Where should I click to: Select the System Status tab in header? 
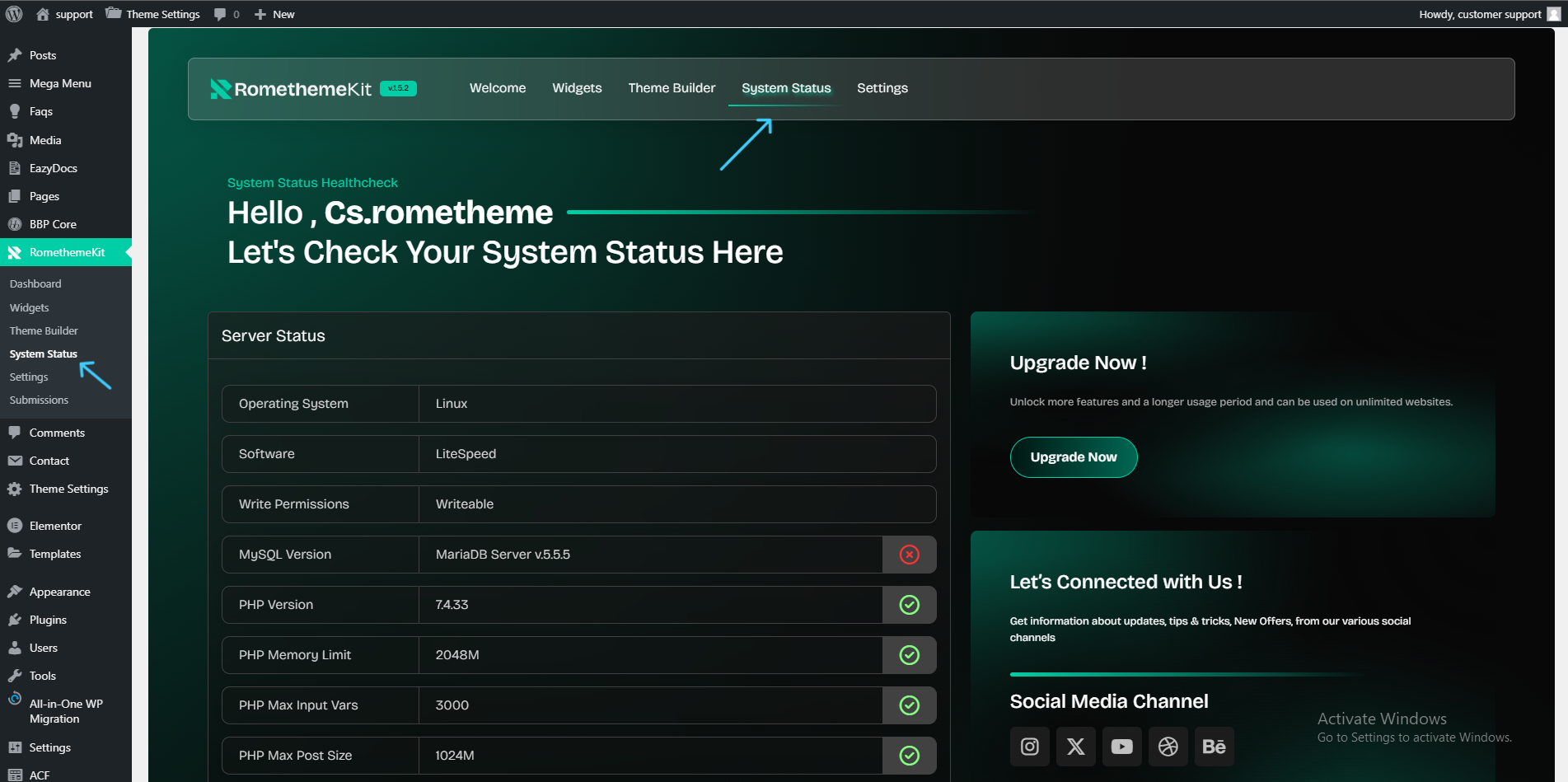(x=786, y=88)
